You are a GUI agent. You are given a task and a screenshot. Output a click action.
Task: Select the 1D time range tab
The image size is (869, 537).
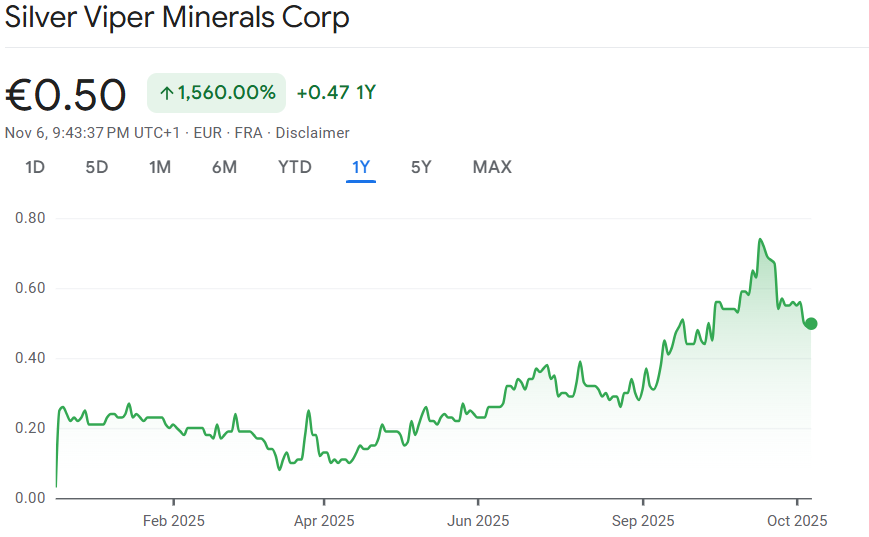click(x=35, y=167)
